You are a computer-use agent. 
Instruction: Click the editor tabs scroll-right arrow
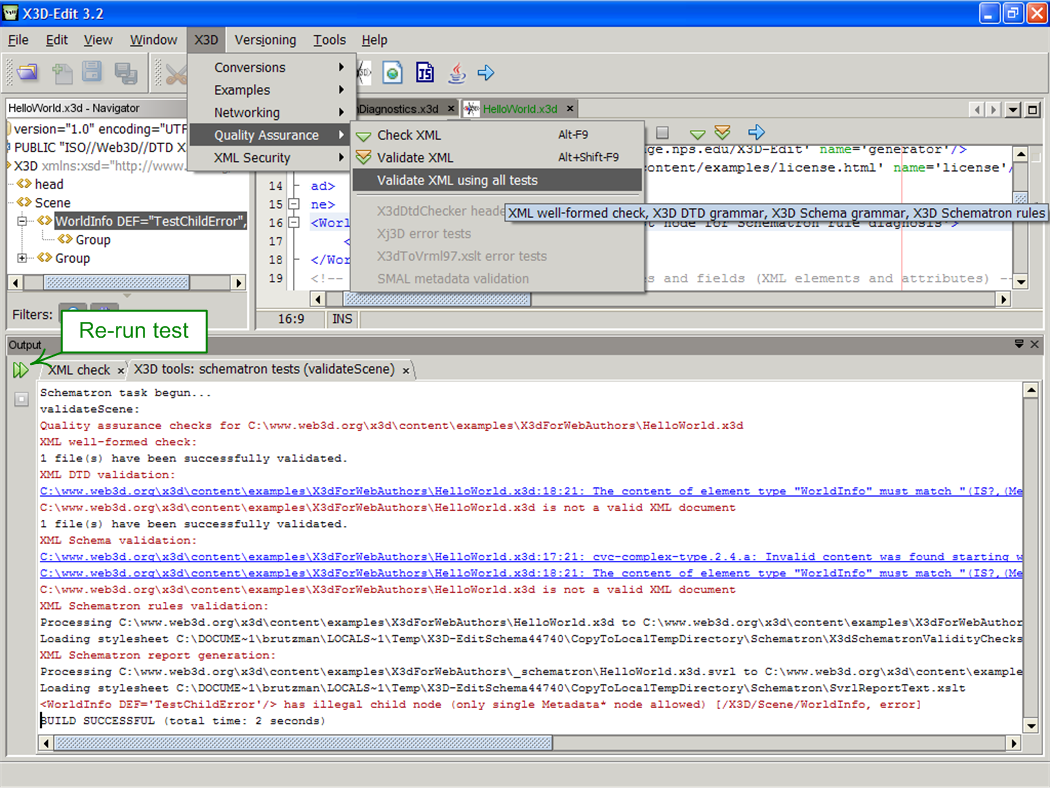pos(994,109)
